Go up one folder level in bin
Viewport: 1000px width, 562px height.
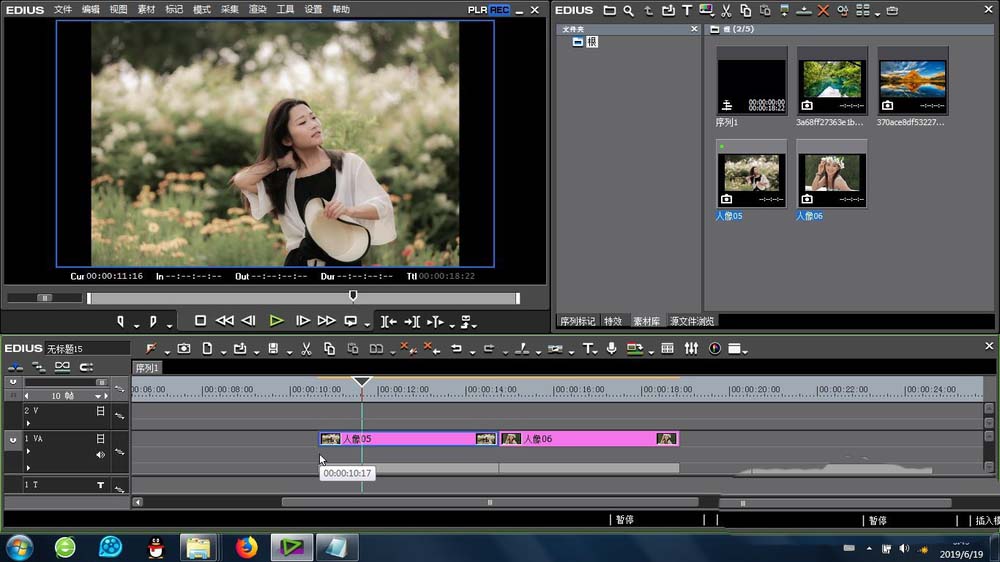648,10
